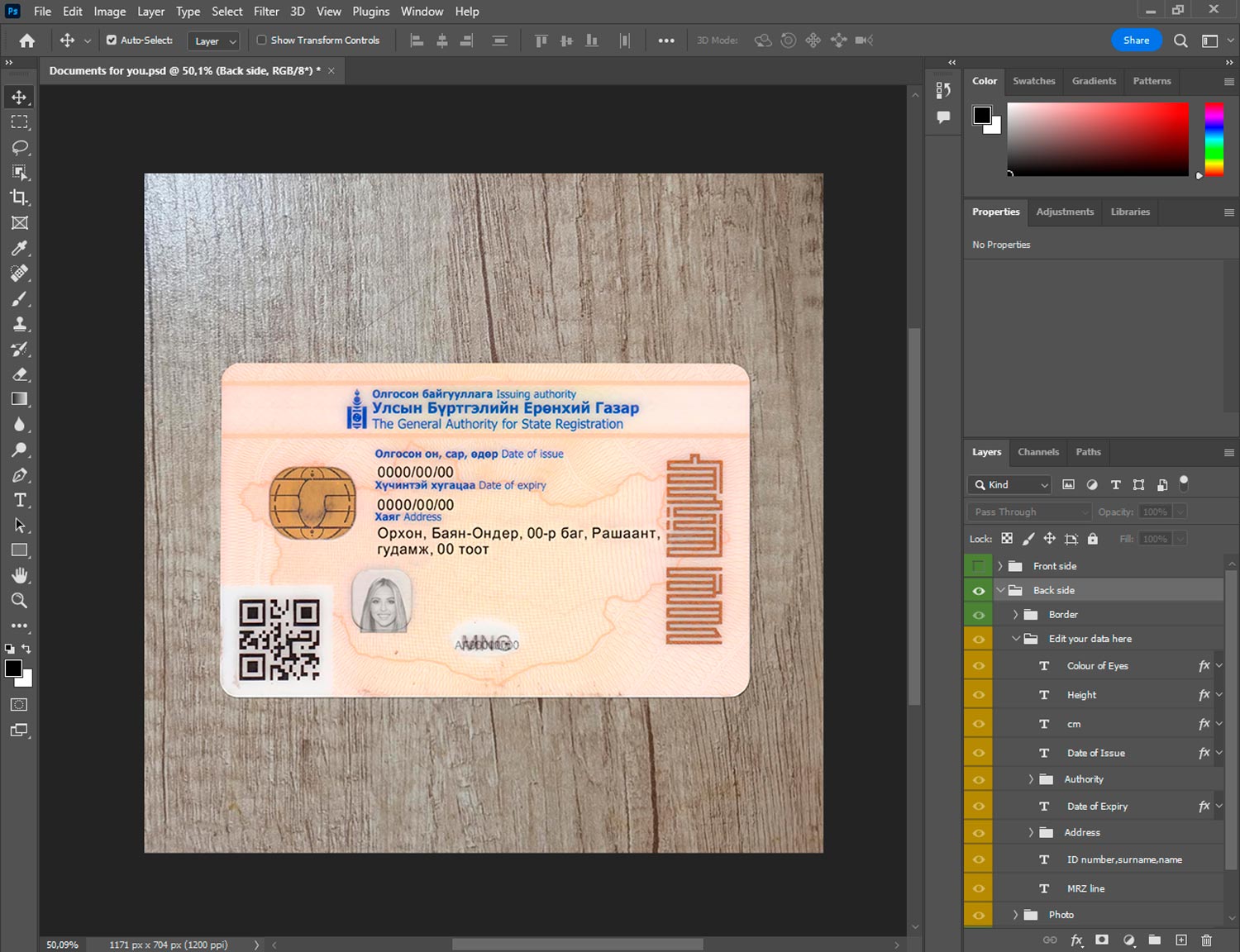1240x952 pixels.
Task: Click the hue spectrum slider strip
Action: 1214,139
